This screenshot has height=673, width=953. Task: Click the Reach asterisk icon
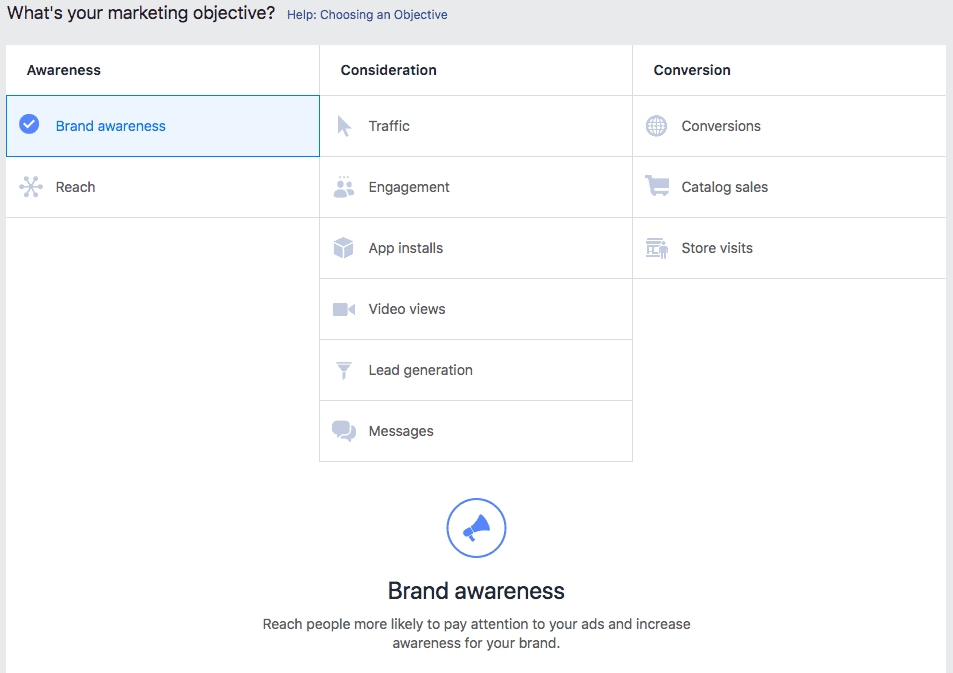pyautogui.click(x=29, y=186)
